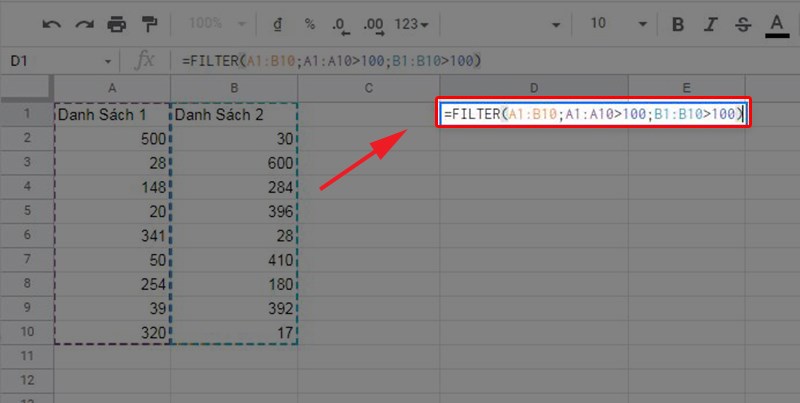The height and width of the screenshot is (403, 800).
Task: Click cell with value 396
Action: tap(234, 211)
